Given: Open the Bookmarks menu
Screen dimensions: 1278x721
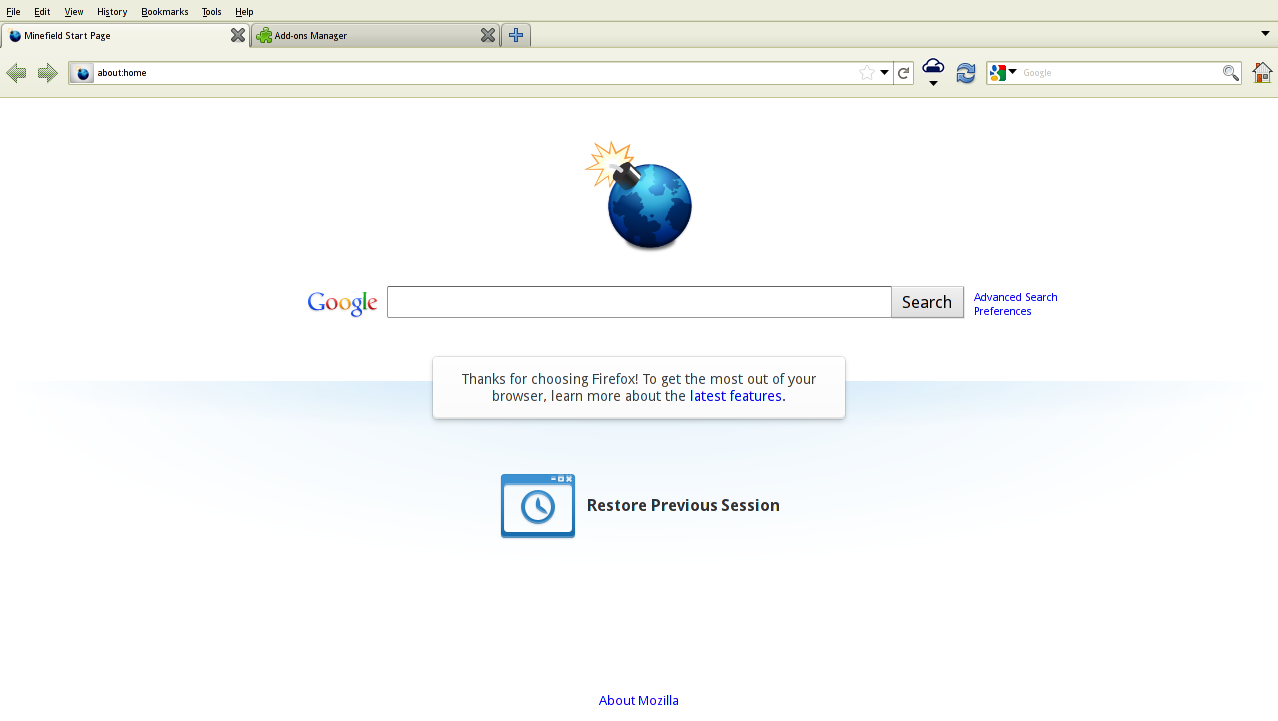Looking at the screenshot, I should pyautogui.click(x=164, y=11).
